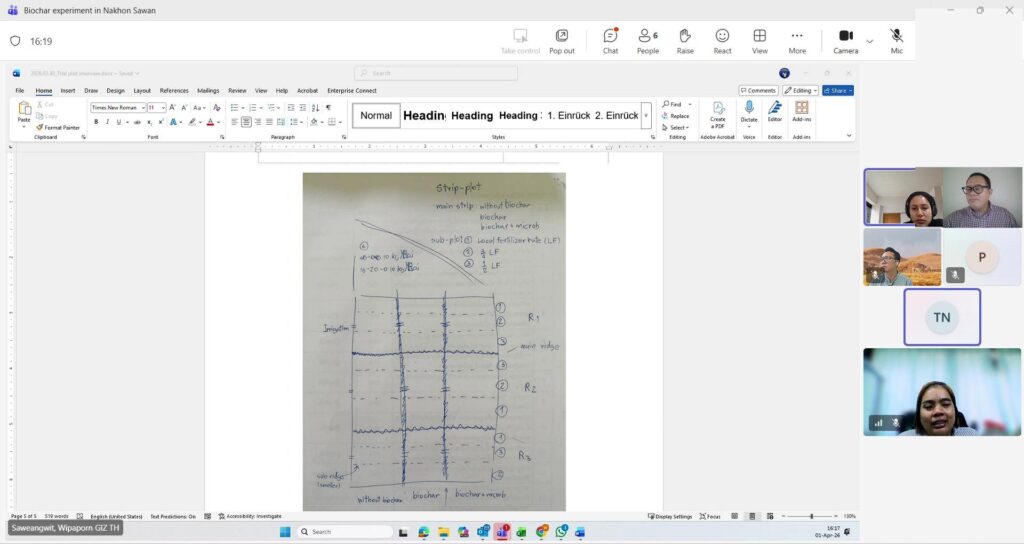1024x544 pixels.
Task: Toggle the Camera on or off
Action: pyautogui.click(x=846, y=40)
